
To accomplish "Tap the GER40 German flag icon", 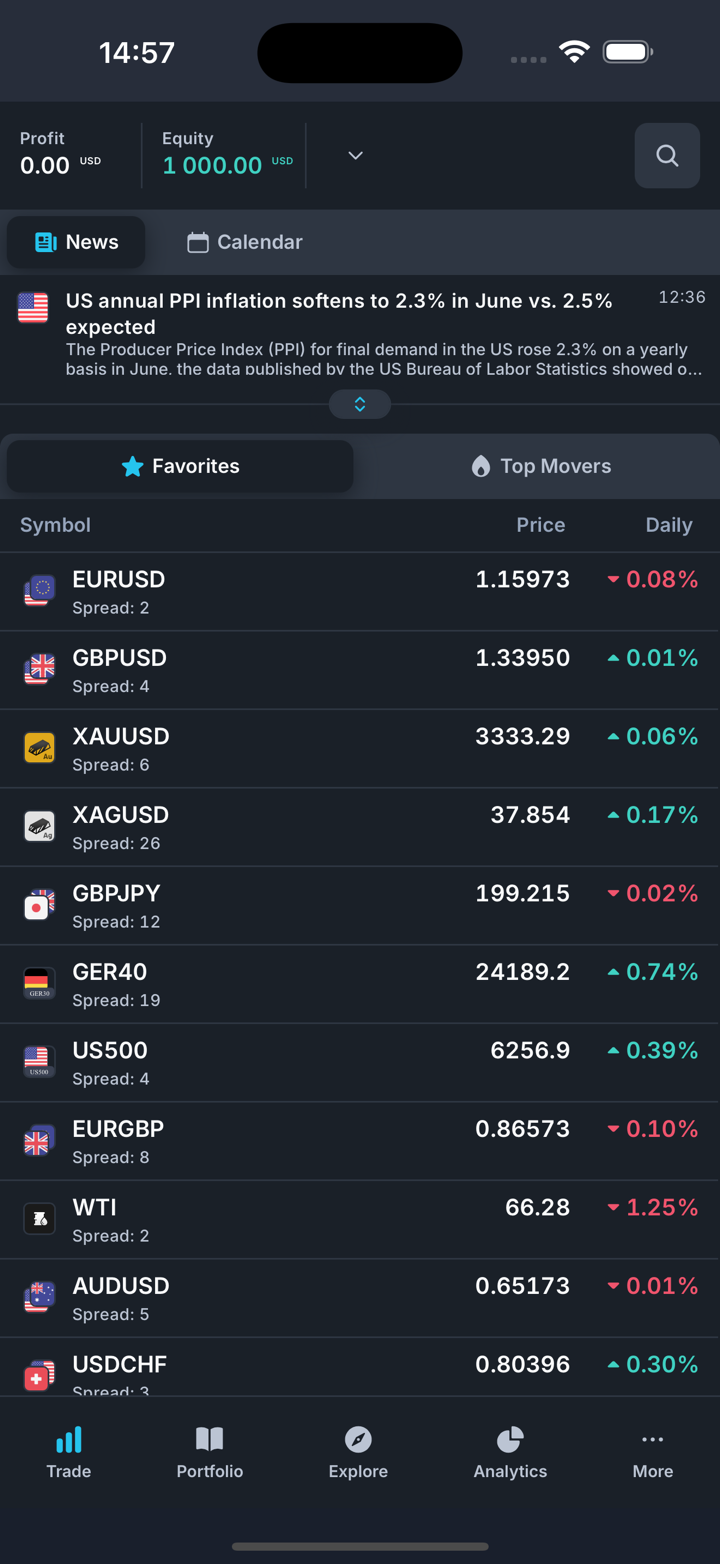I will (x=39, y=983).
